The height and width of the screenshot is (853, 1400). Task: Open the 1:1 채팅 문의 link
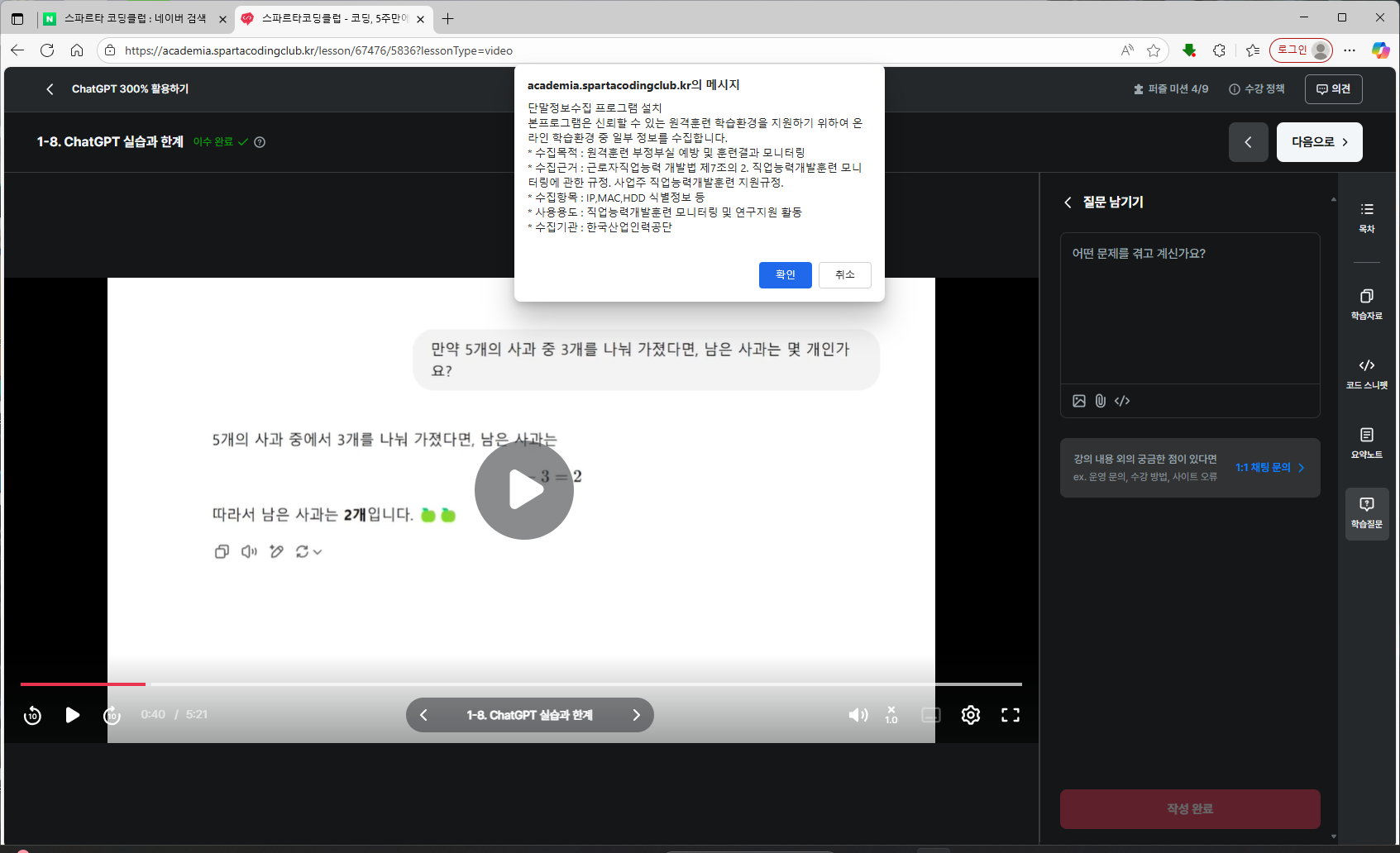(1270, 468)
